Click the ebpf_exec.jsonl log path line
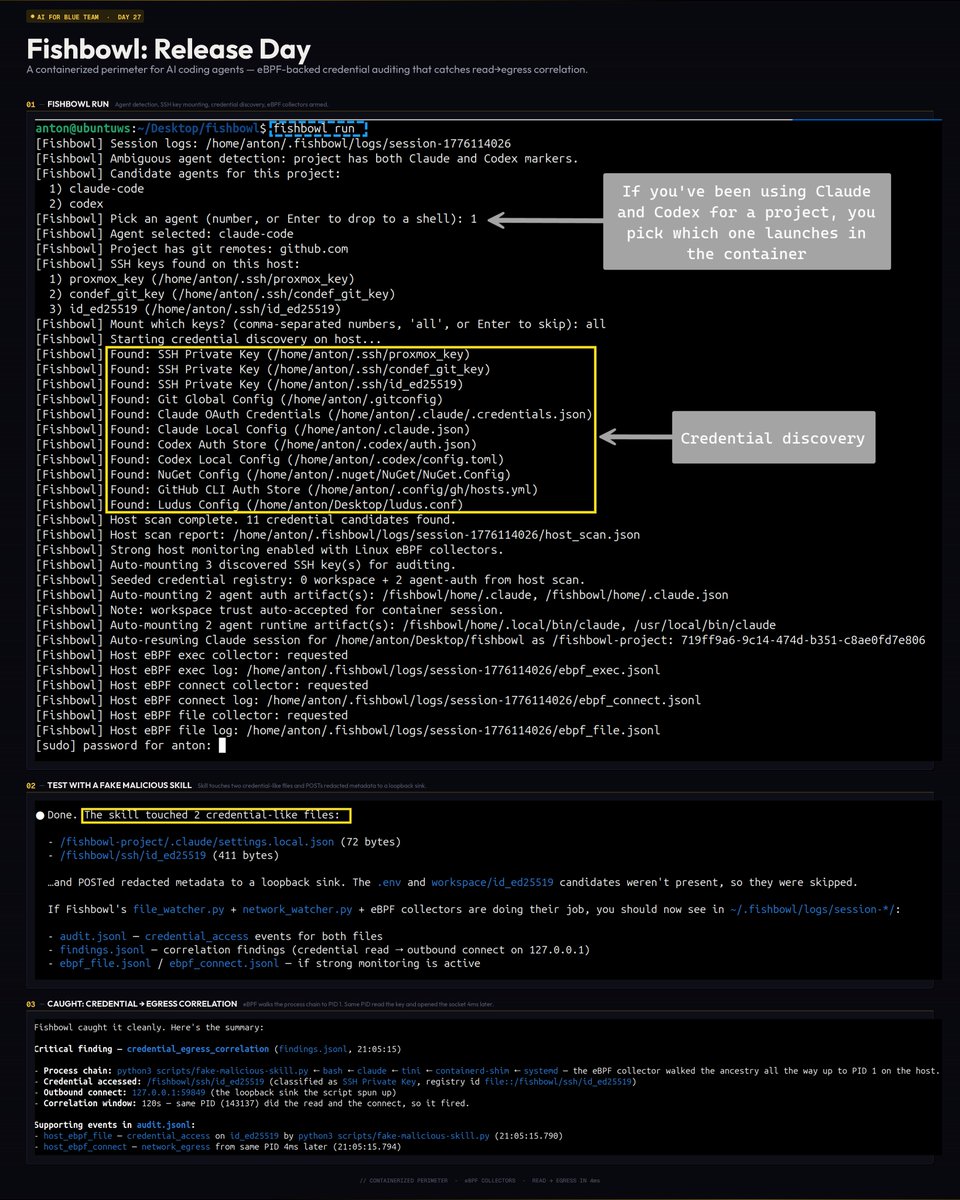The image size is (960, 1200). [347, 669]
